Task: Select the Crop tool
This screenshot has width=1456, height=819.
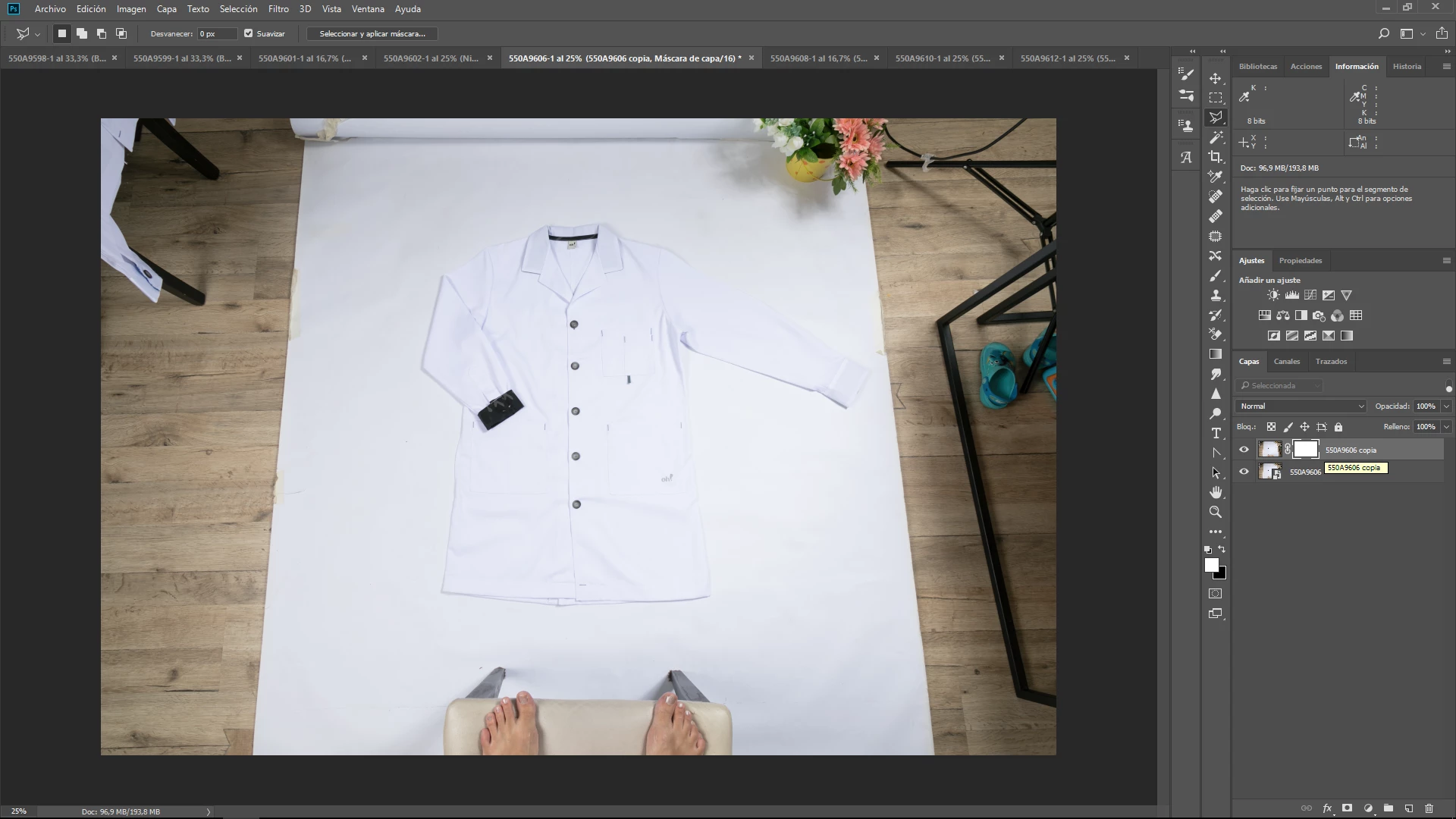Action: (1216, 157)
